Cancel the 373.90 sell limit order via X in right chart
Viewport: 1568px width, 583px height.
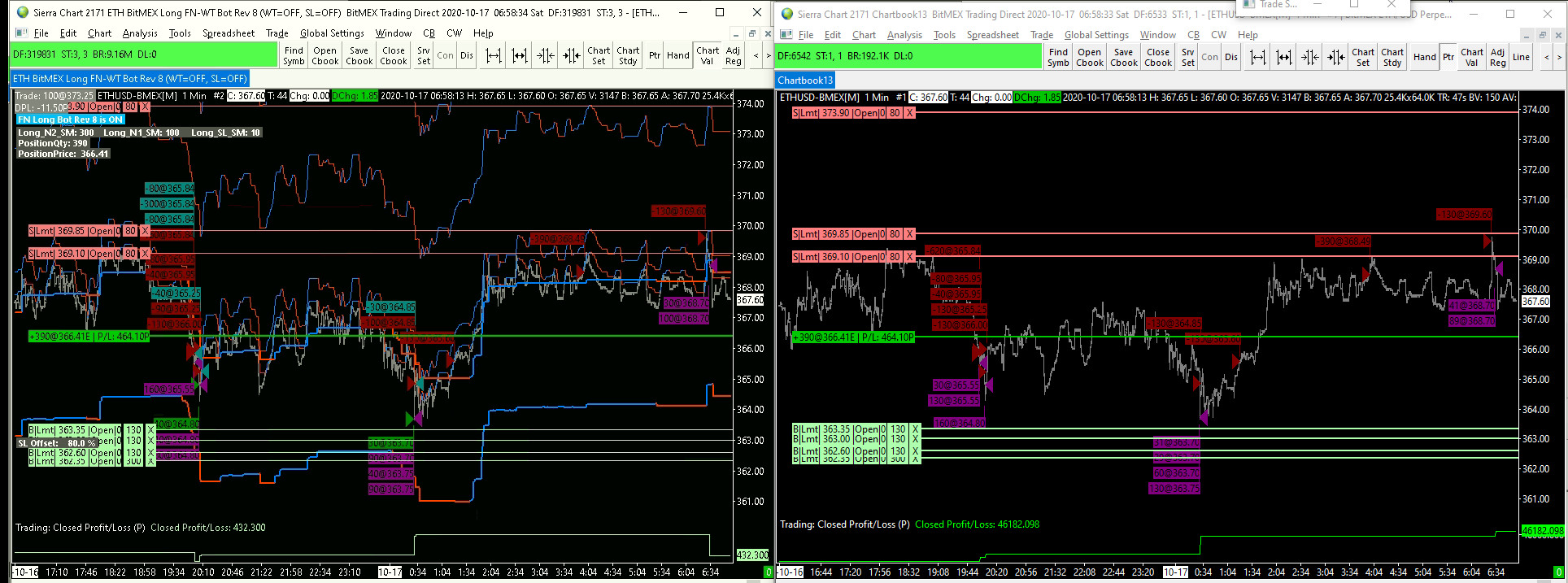tap(909, 113)
